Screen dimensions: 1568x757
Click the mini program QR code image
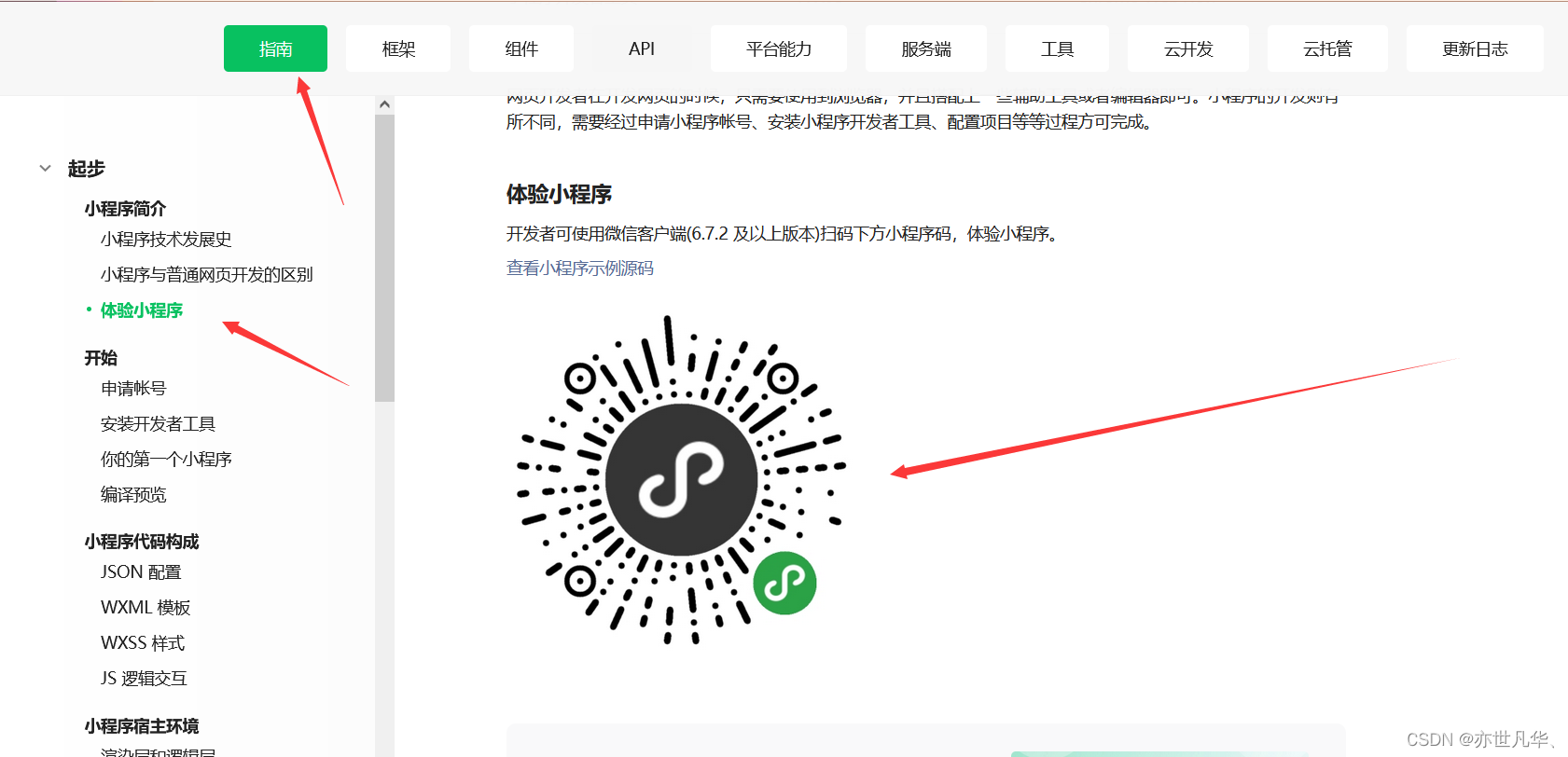tap(681, 479)
